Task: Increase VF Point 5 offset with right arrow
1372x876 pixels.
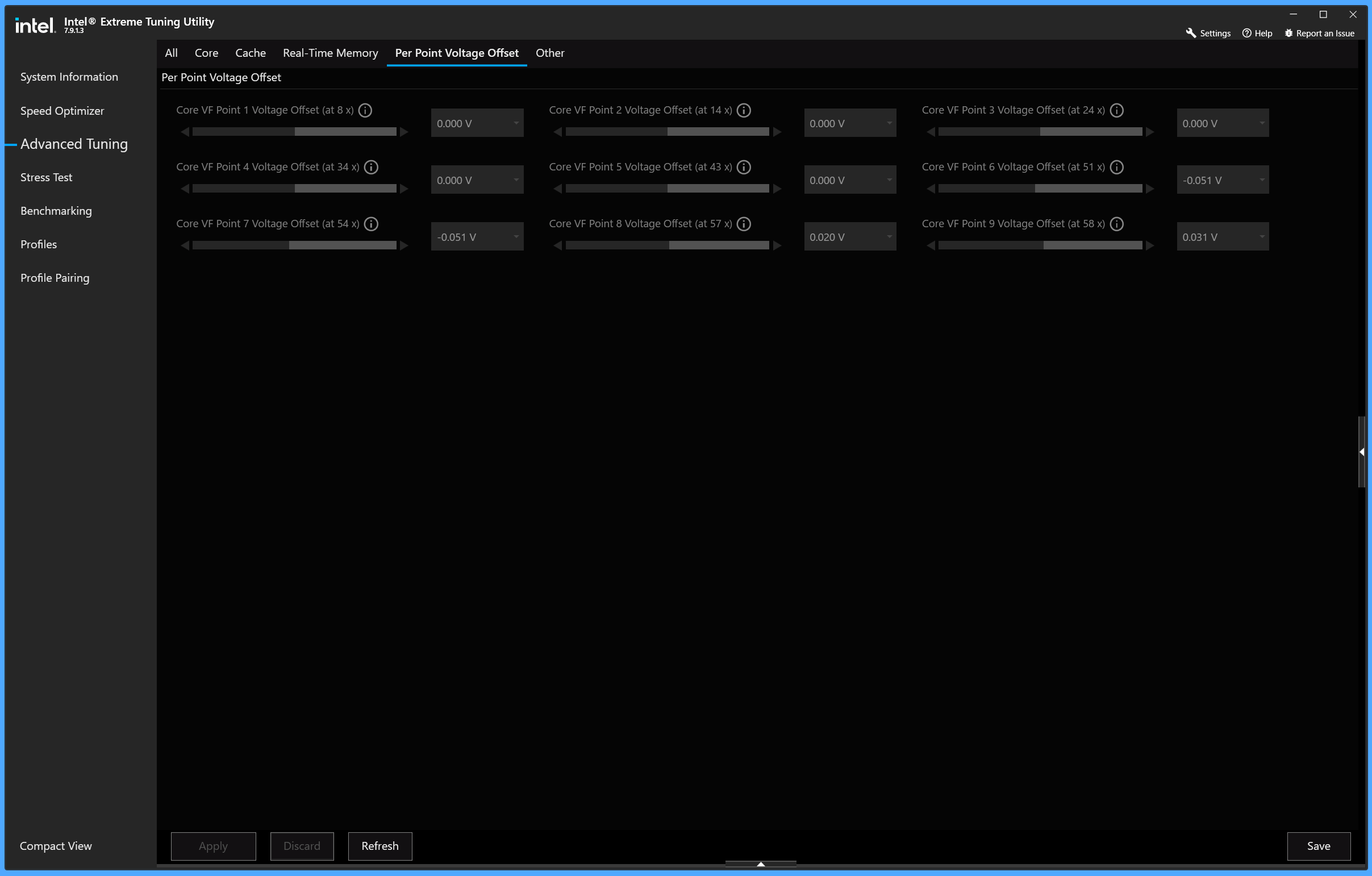Action: click(777, 189)
